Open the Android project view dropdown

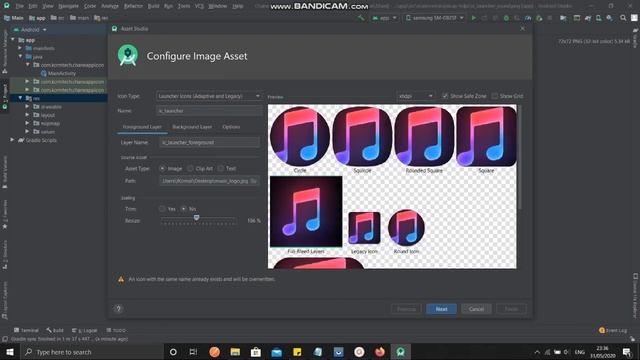coord(30,30)
